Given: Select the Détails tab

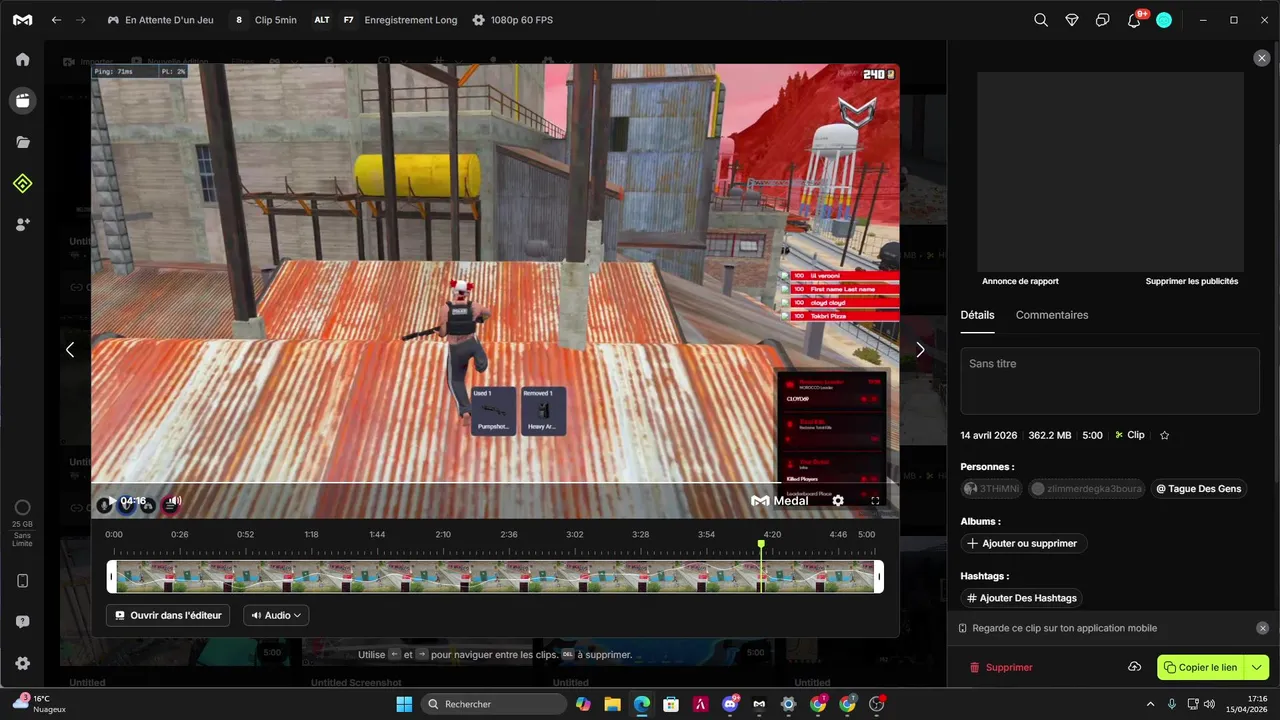Looking at the screenshot, I should click(977, 315).
